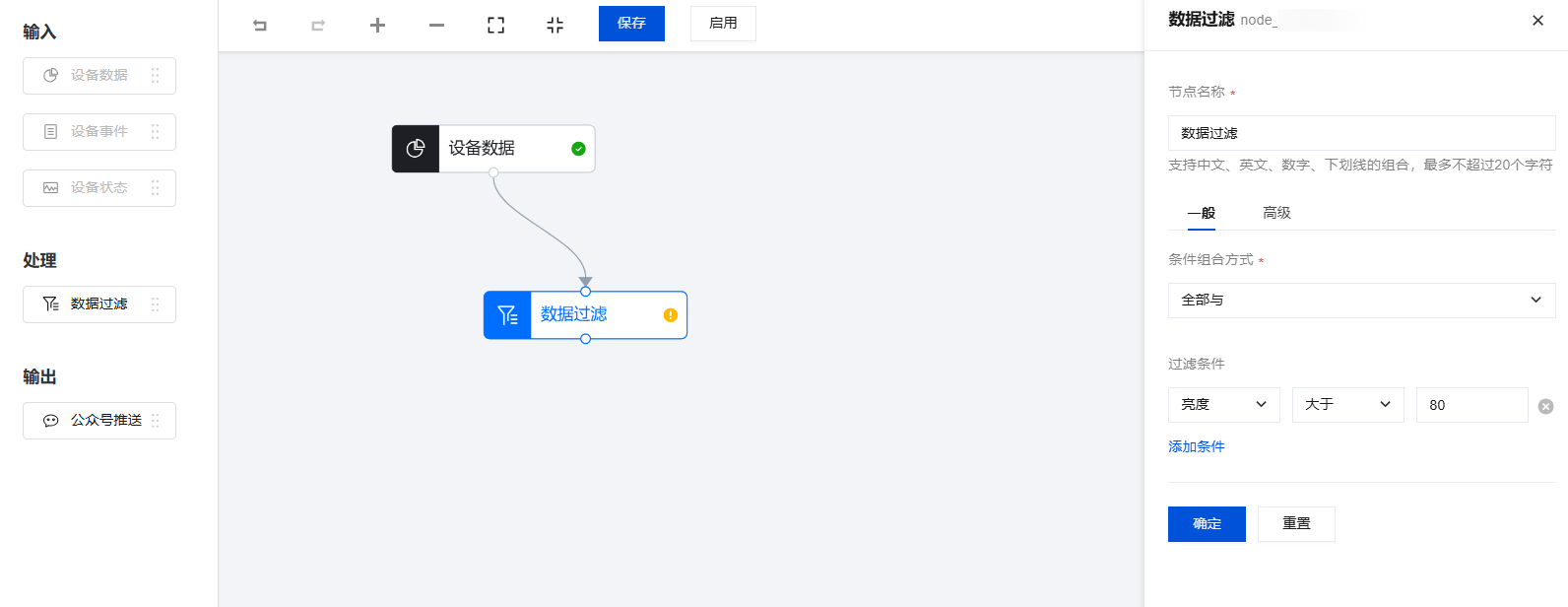The height and width of the screenshot is (607, 1568).
Task: Click the 保存 button
Action: coord(631,24)
